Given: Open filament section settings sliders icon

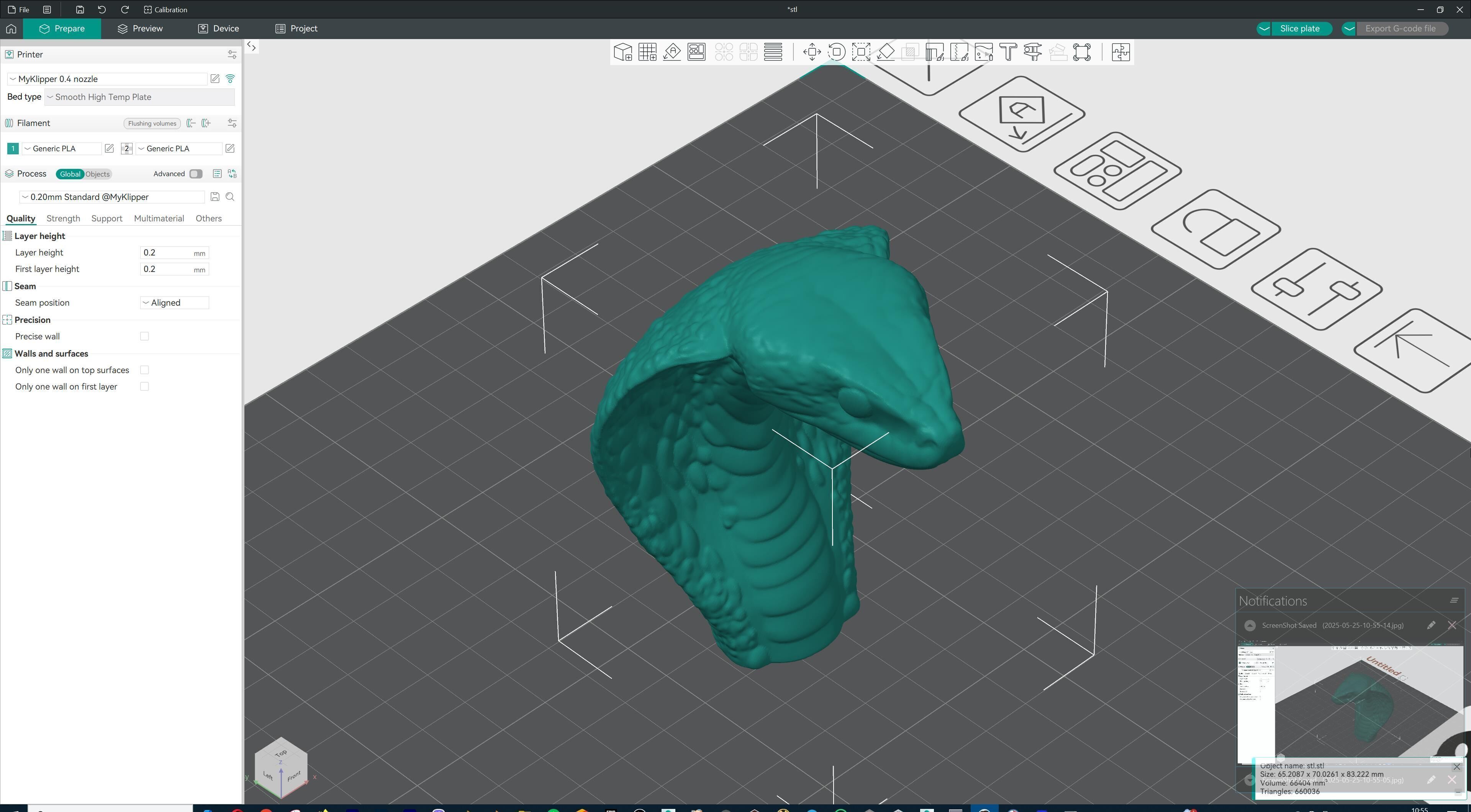Looking at the screenshot, I should 232,123.
